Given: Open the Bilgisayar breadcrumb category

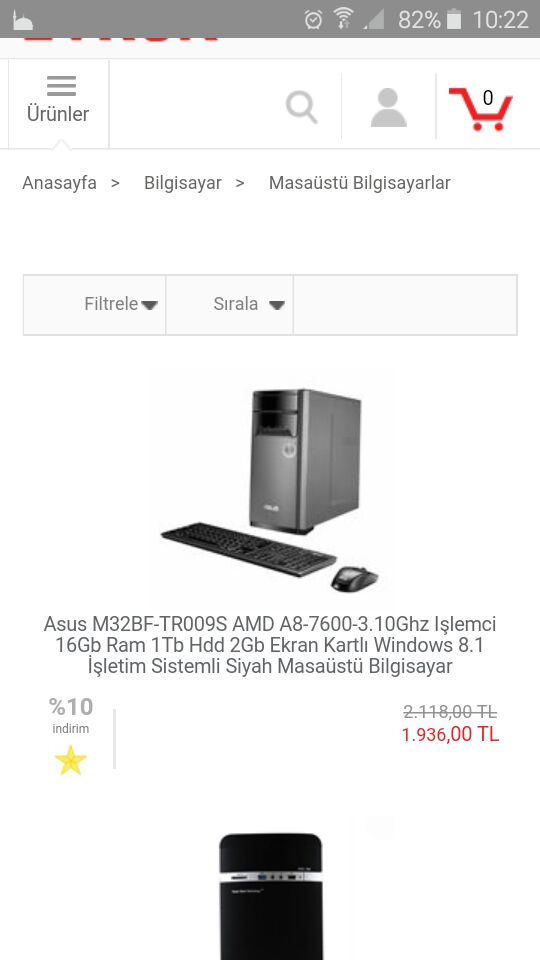Looking at the screenshot, I should 182,182.
